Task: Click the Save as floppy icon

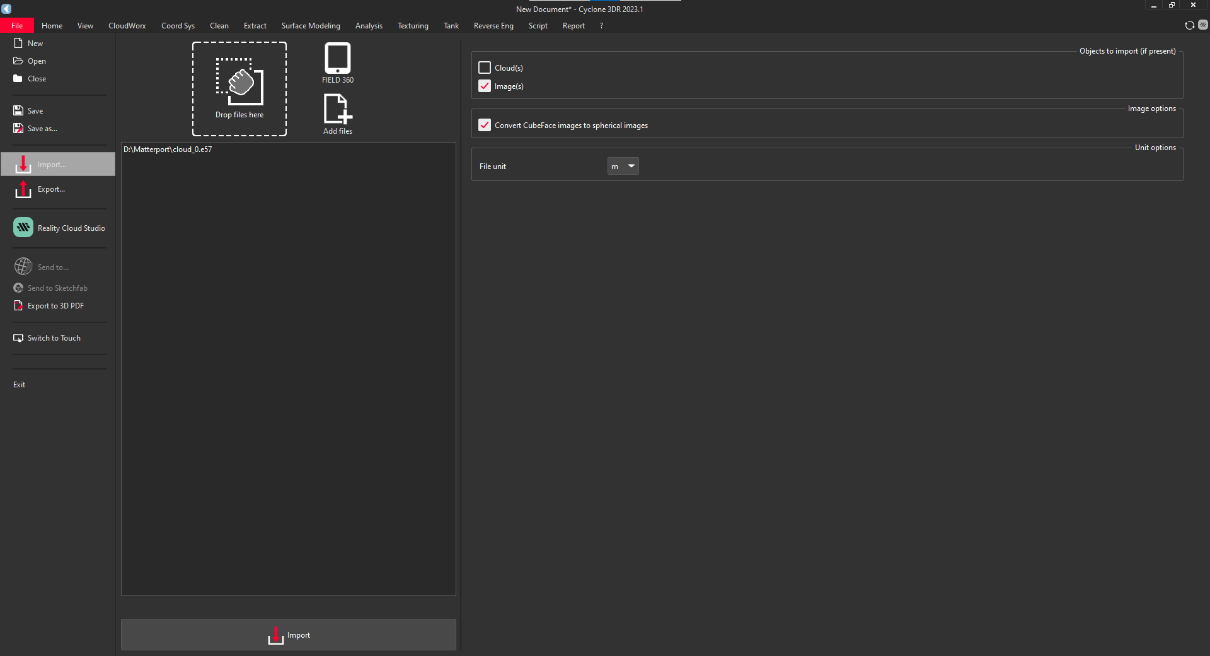Action: click(18, 128)
